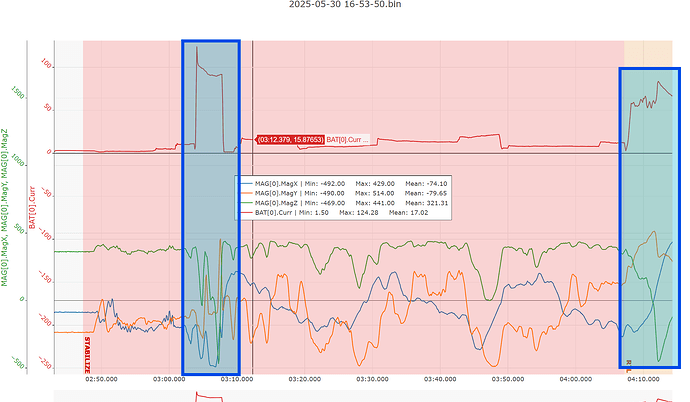Click the MagZ Mean: 321.31 legend value
The image size is (690, 402).
point(426,203)
